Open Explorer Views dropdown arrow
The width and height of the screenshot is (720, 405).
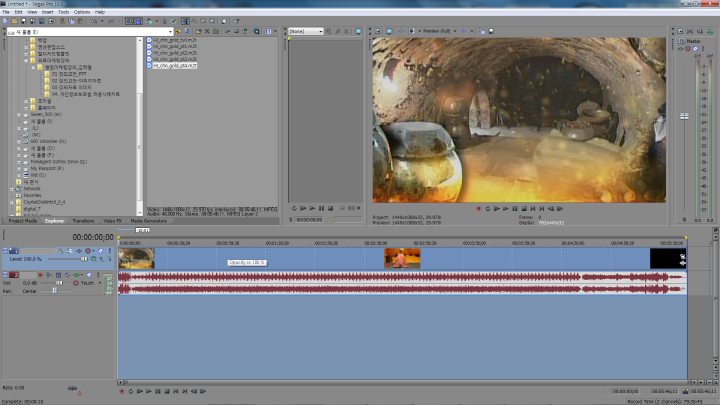(x=276, y=31)
